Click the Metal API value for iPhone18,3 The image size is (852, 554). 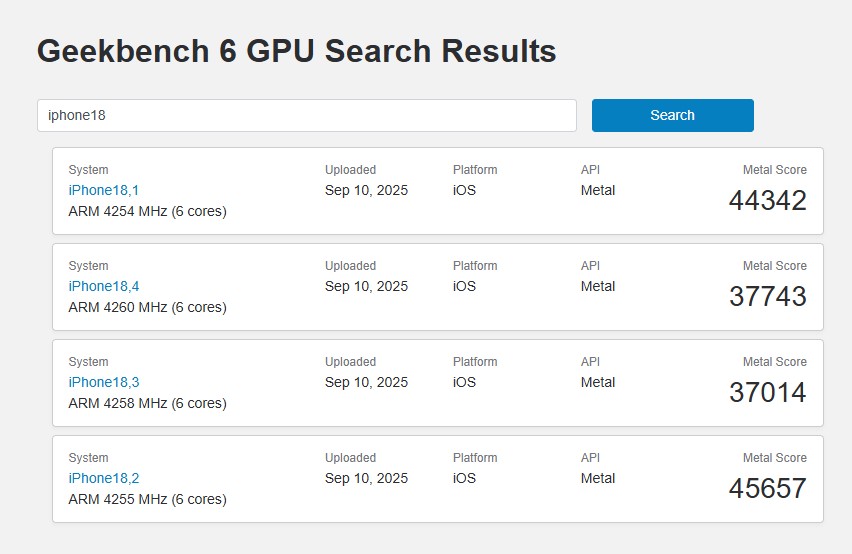(598, 382)
